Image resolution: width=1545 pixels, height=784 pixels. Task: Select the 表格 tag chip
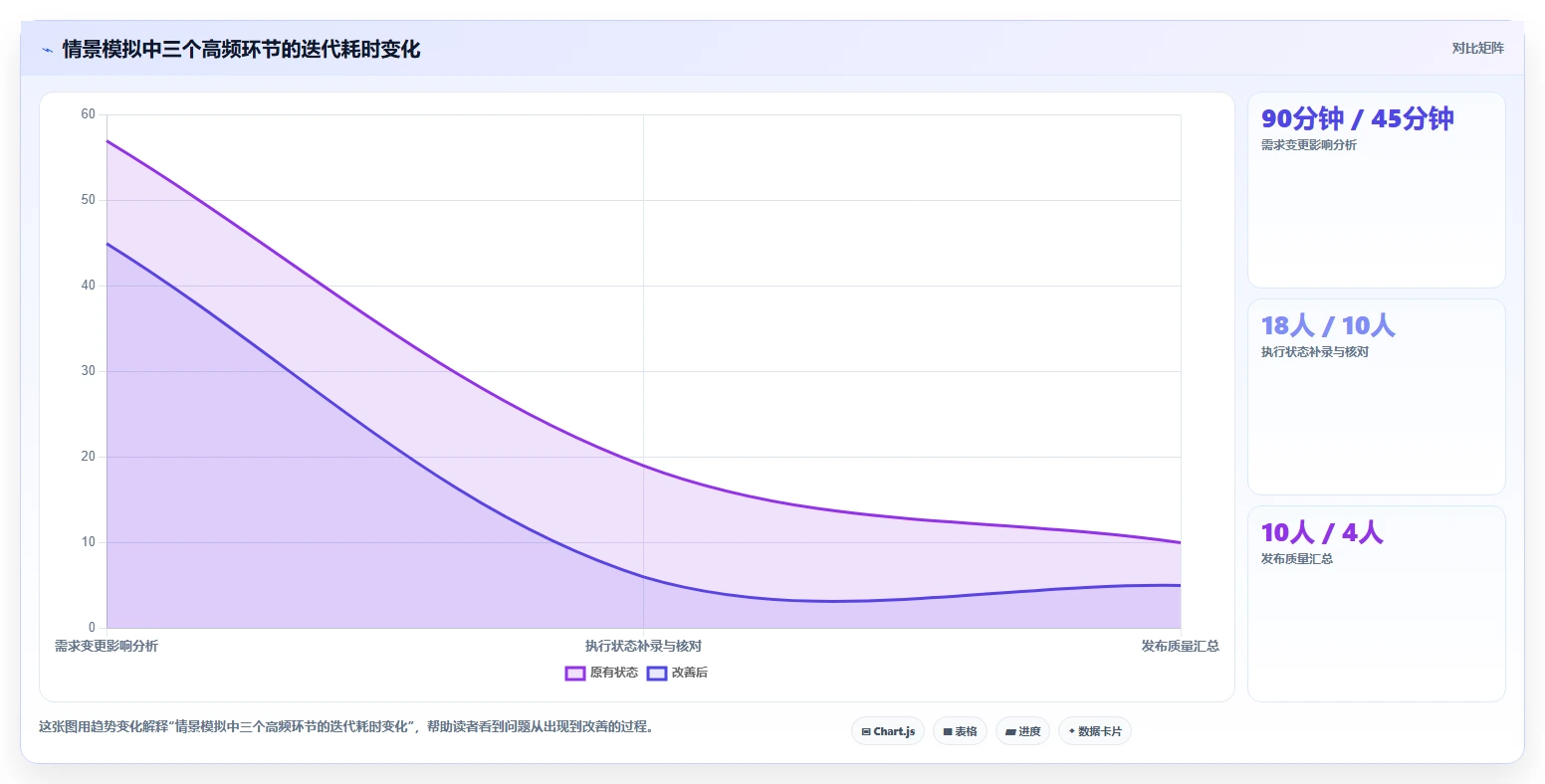coord(960,731)
